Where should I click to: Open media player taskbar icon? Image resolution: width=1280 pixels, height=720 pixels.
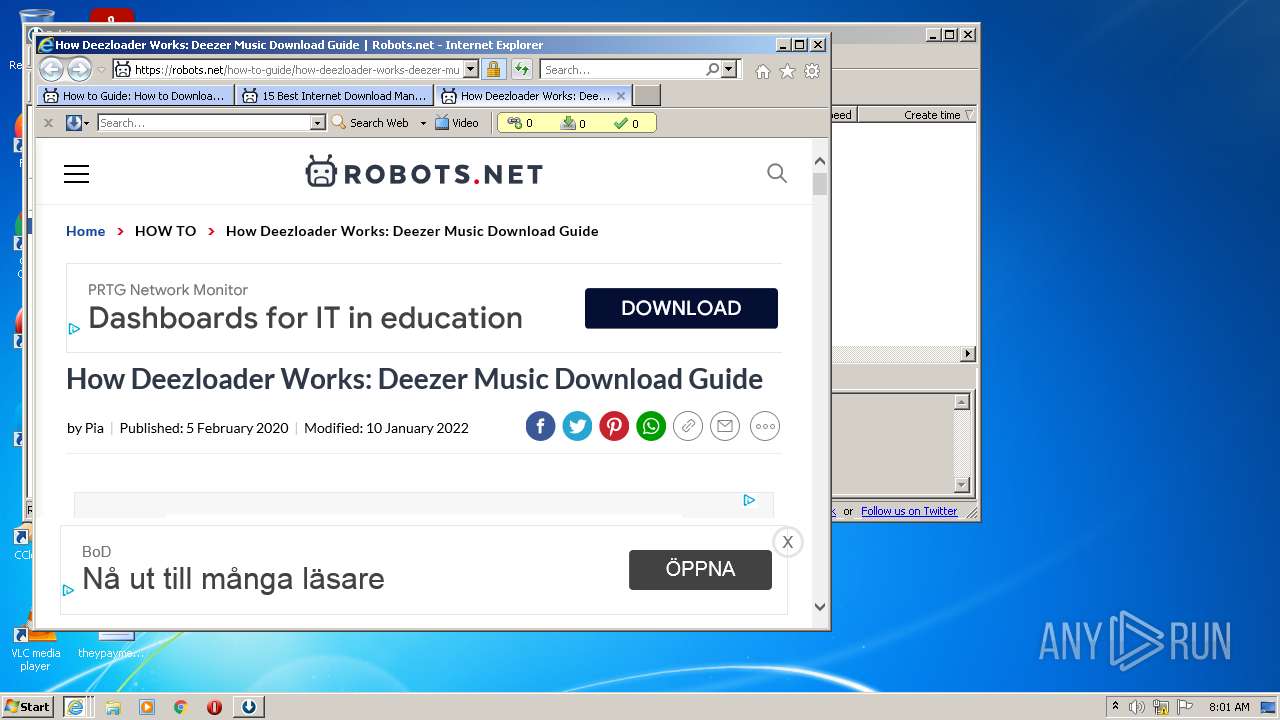[x=147, y=706]
